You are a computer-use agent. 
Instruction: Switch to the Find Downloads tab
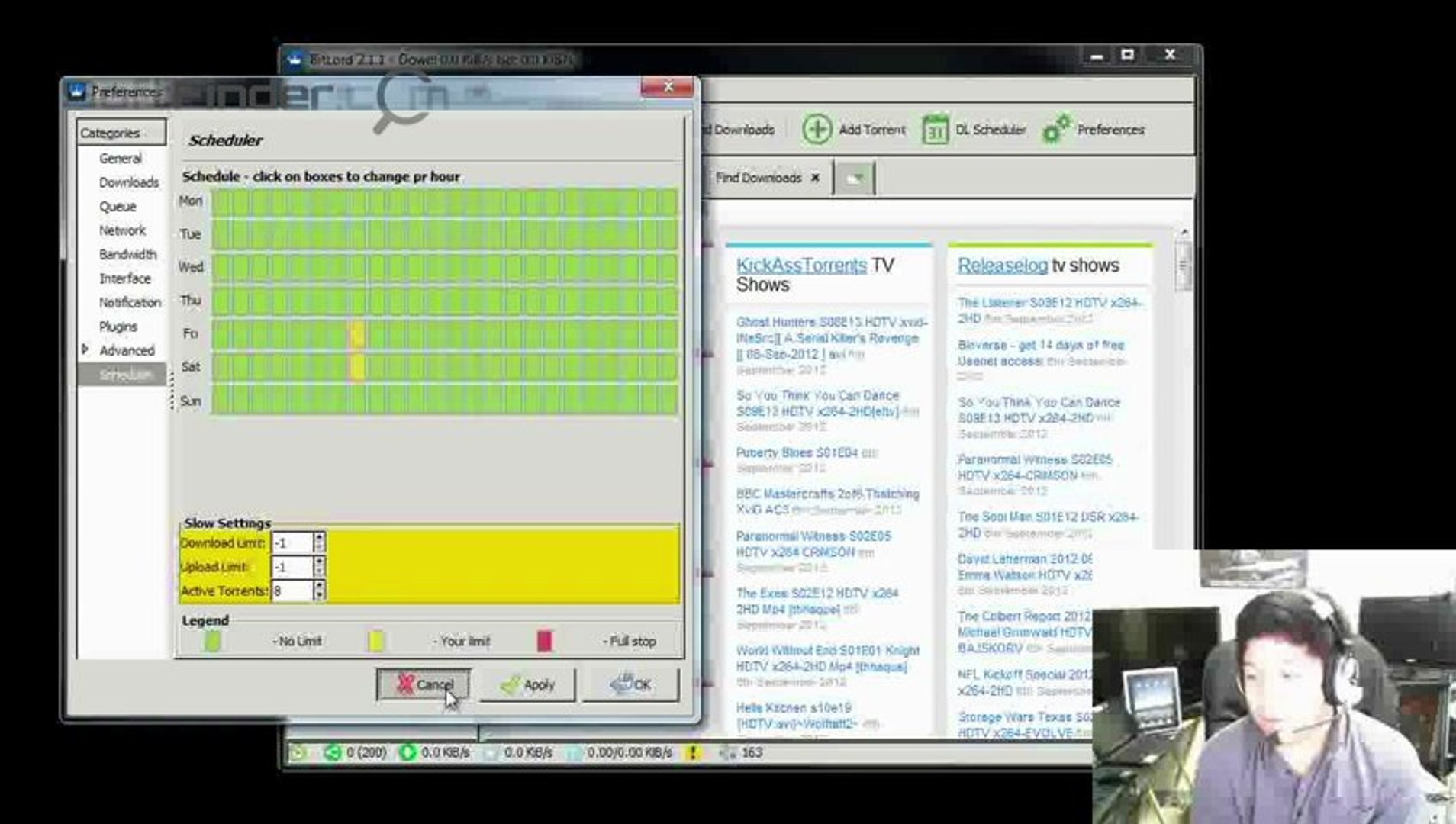[759, 178]
